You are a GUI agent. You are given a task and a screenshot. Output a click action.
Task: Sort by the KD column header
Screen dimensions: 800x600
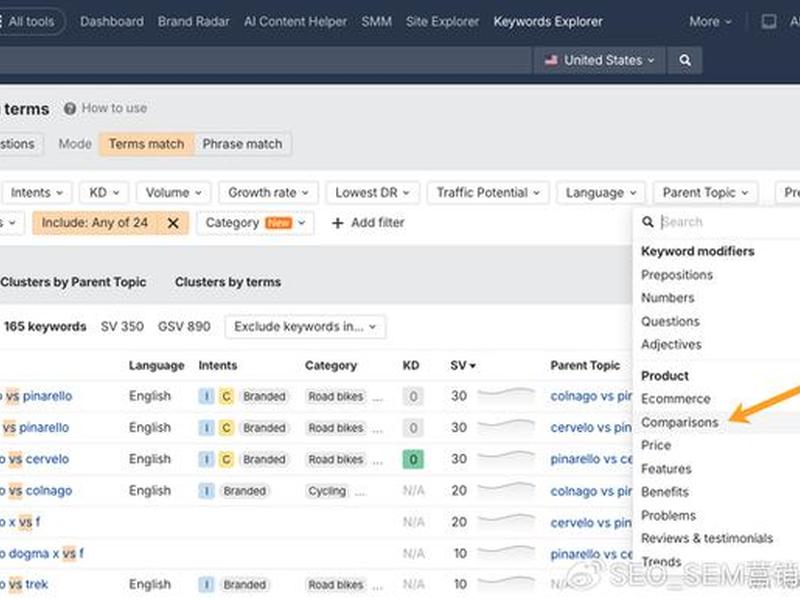point(411,366)
